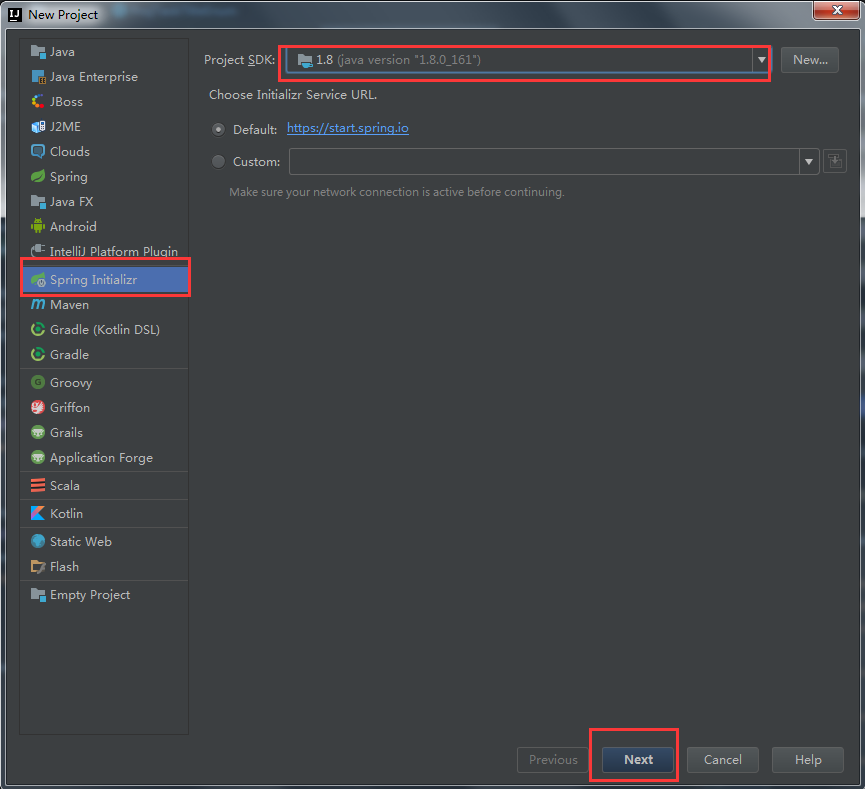Select the Default service URL radio button
865x789 pixels.
coord(218,130)
